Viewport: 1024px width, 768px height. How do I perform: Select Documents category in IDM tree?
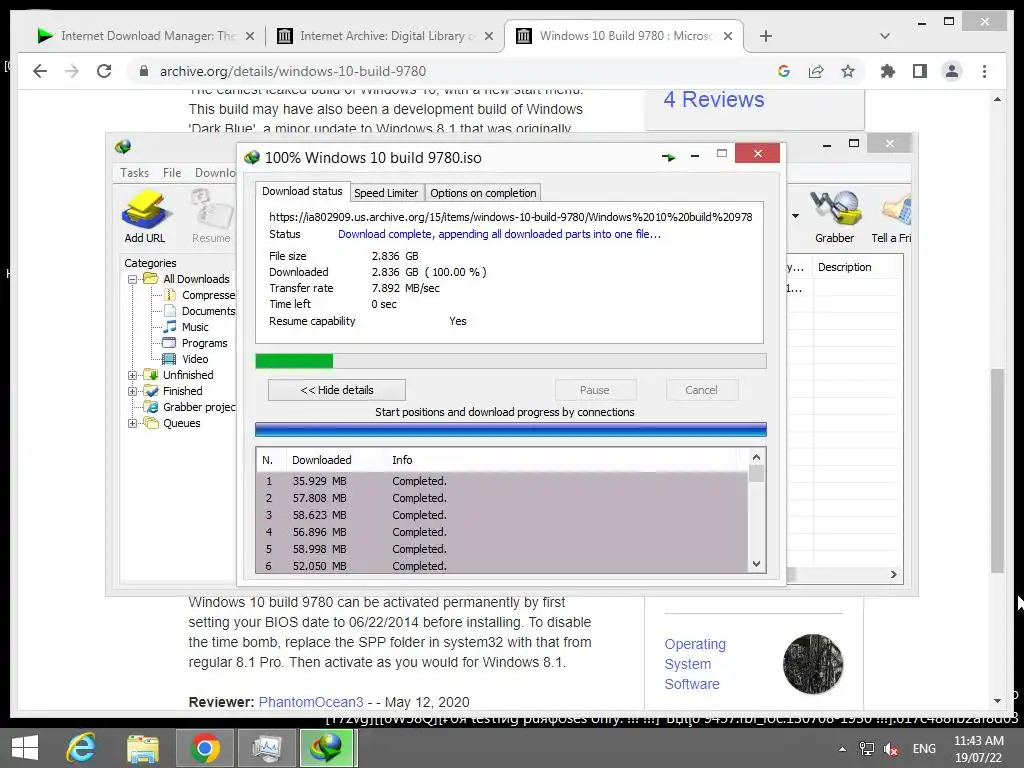coord(208,312)
